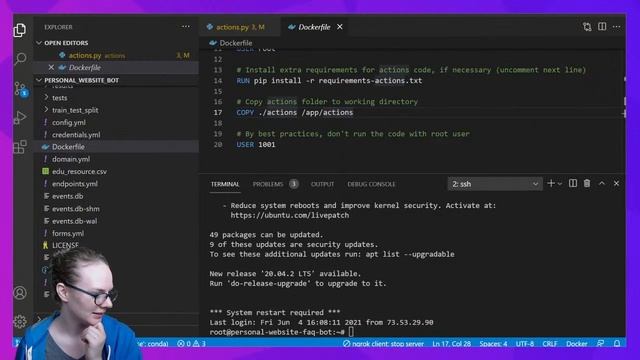This screenshot has width=640, height=360.
Task: Open the Explorer view in activity bar
Action: point(20,30)
